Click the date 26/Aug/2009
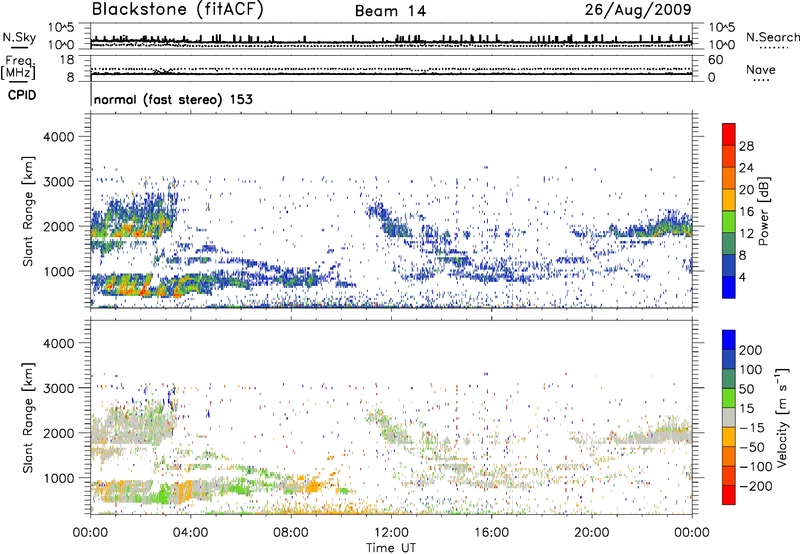 pos(638,10)
